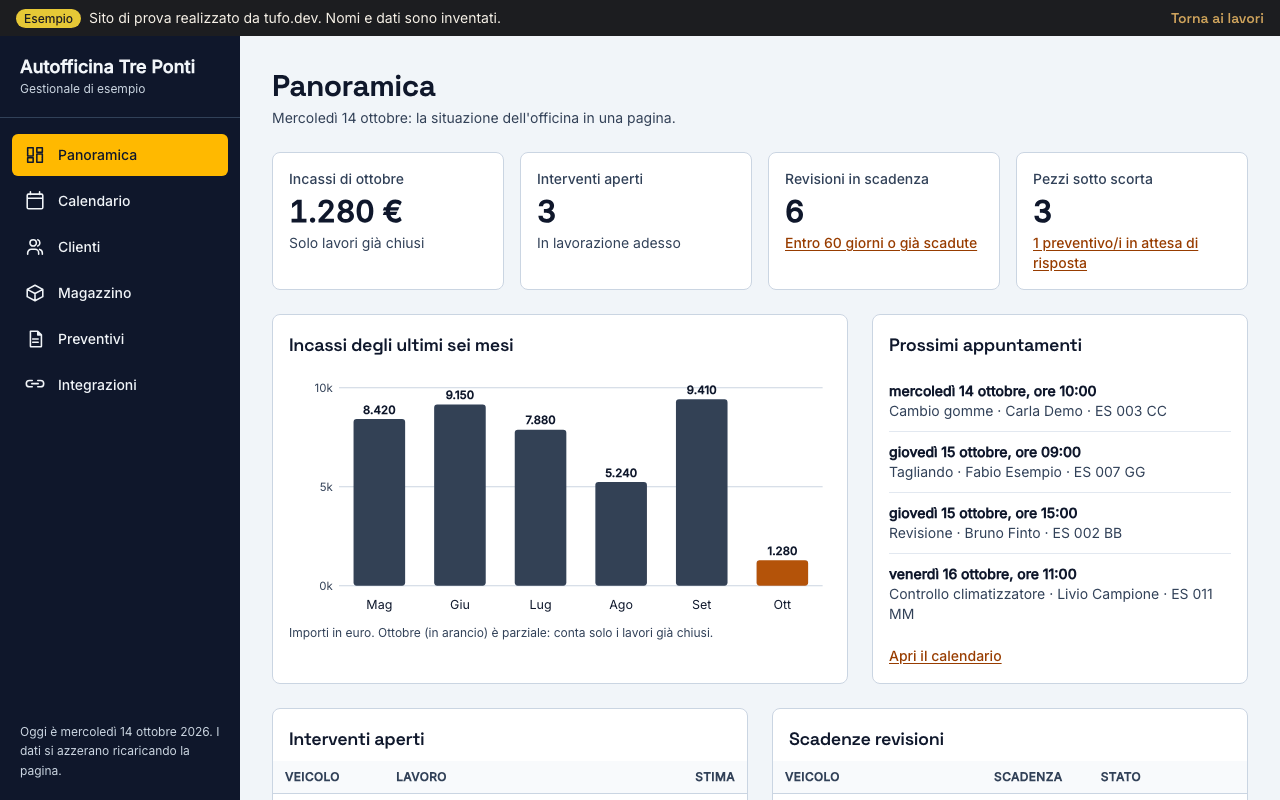Click the VEICOLO header in Interventi aperti table
Image resolution: width=1280 pixels, height=800 pixels.
pos(312,777)
